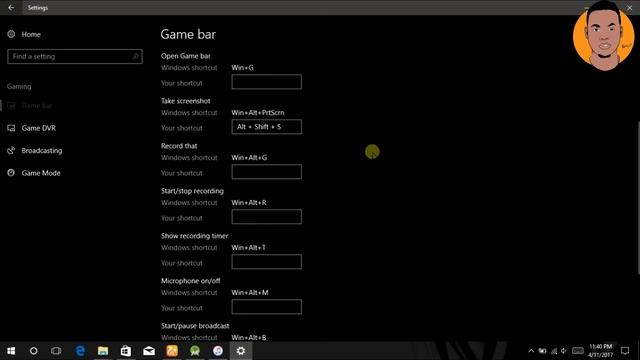Click the Win+Alt+B shortcut text

[249, 338]
